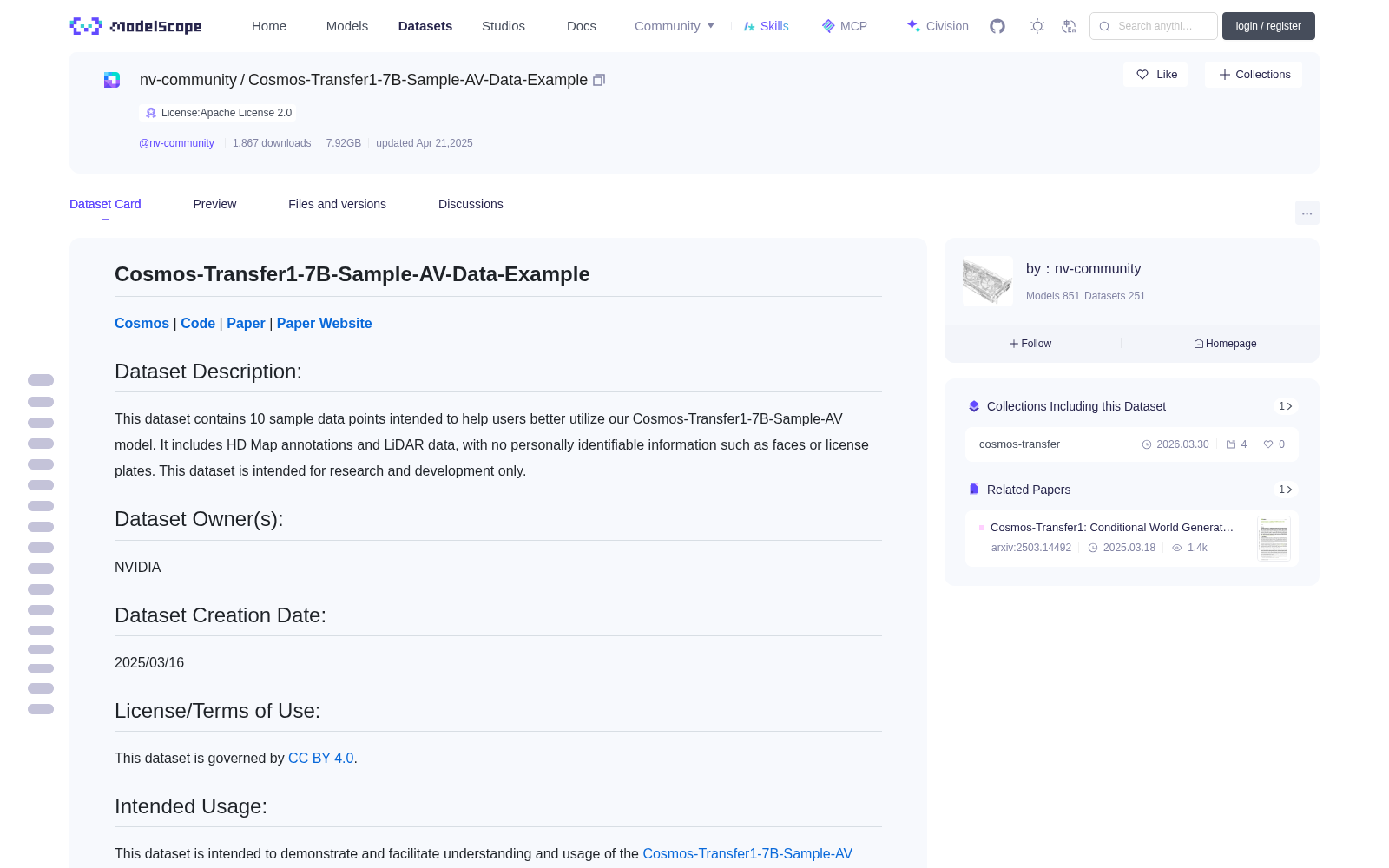
Task: Open the Models nav item
Action: 347,26
